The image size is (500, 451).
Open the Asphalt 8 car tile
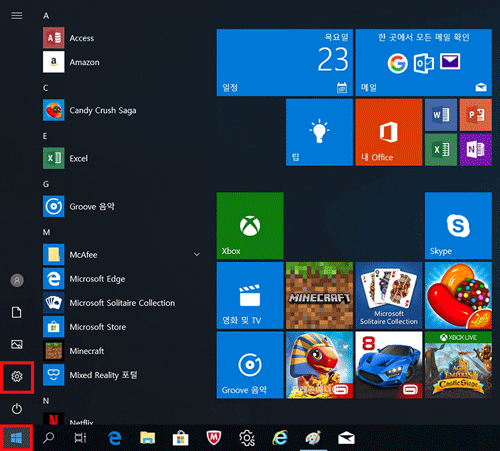[389, 365]
